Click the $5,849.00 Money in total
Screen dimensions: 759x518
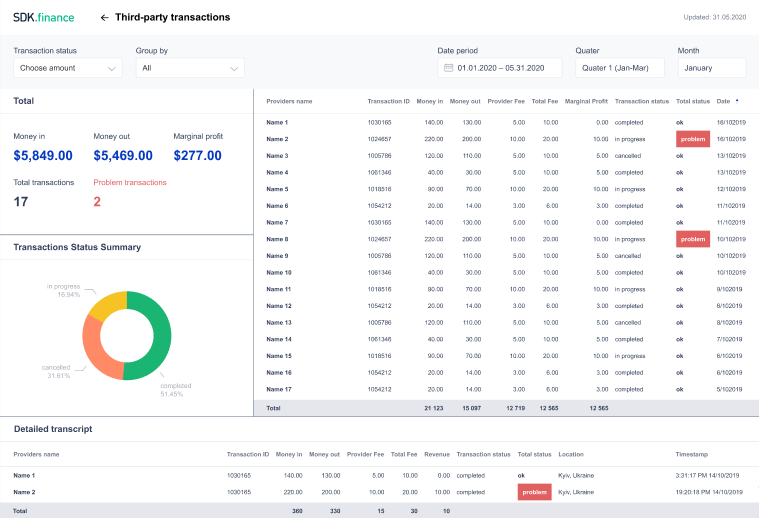pos(43,155)
